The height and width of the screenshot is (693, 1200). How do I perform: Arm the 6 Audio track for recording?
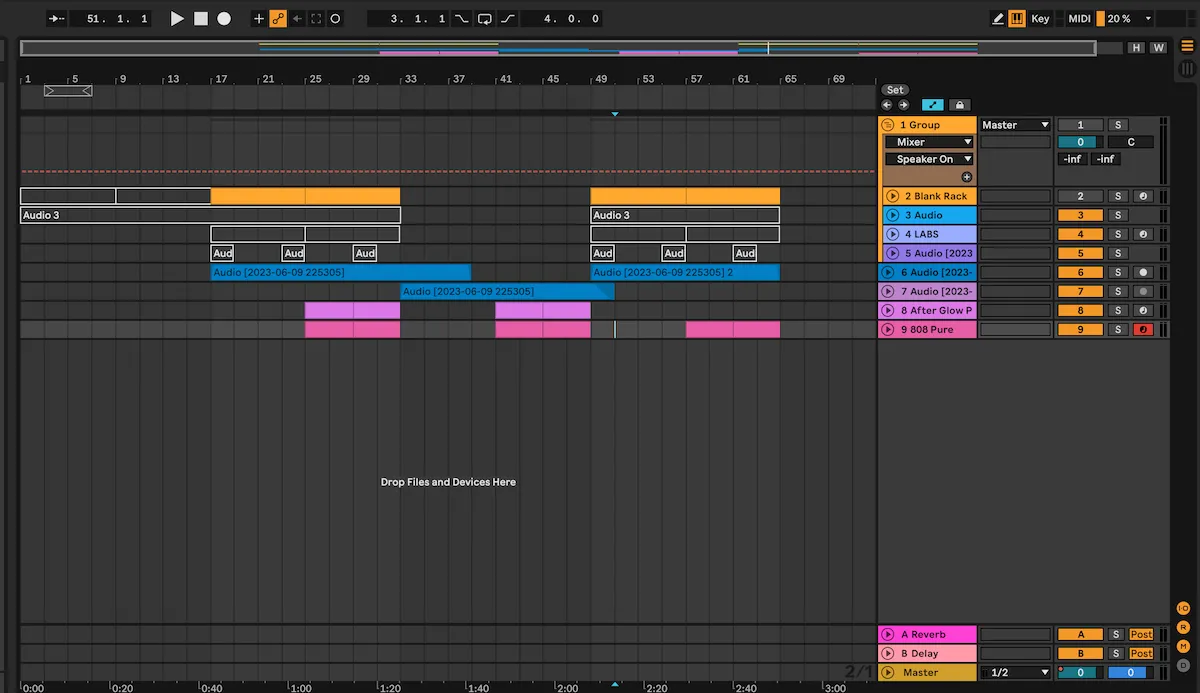point(1142,272)
